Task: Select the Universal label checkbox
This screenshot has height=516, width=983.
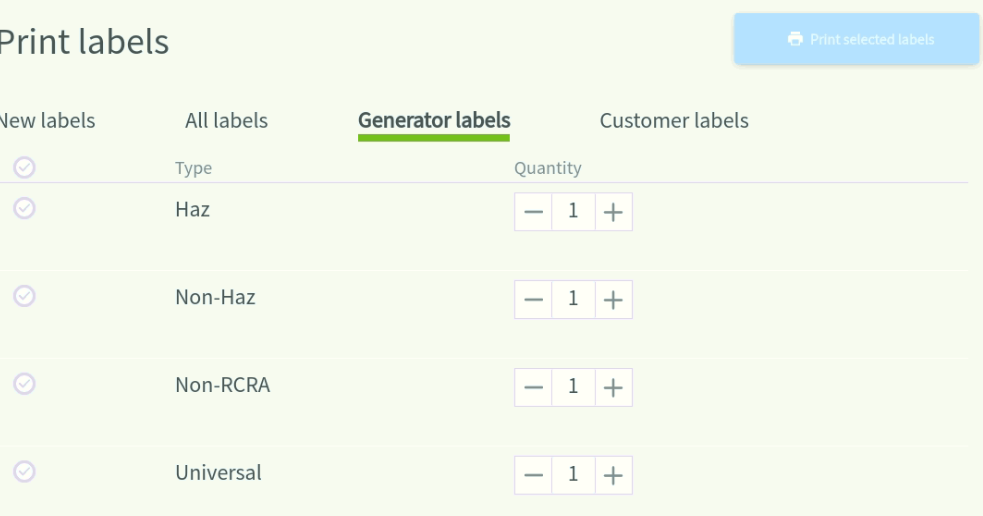Action: point(24,471)
